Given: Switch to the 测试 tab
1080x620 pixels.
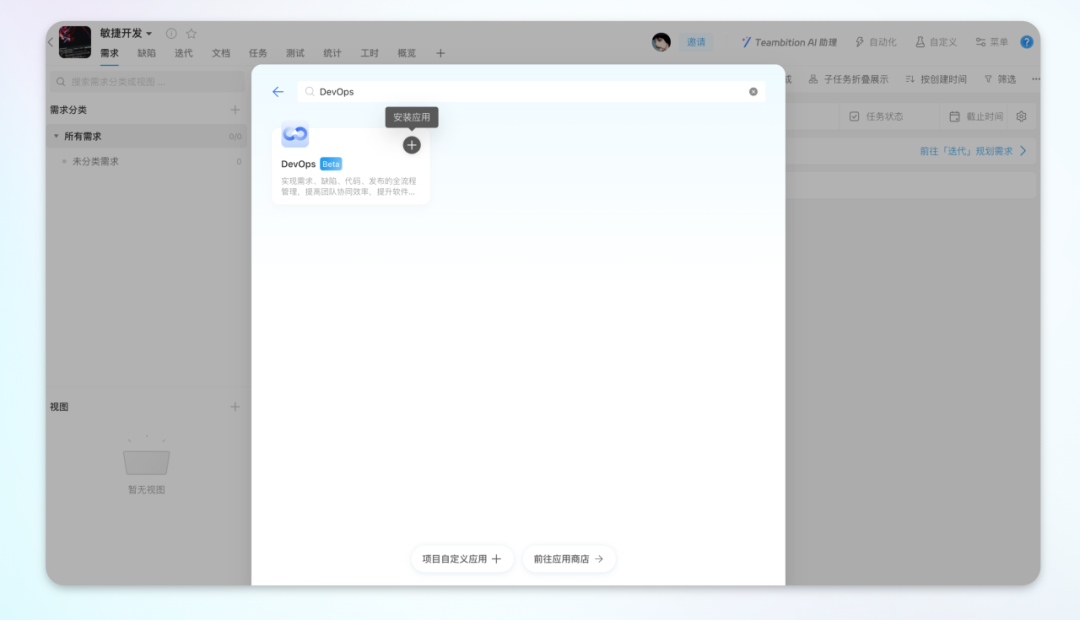Looking at the screenshot, I should click(295, 53).
